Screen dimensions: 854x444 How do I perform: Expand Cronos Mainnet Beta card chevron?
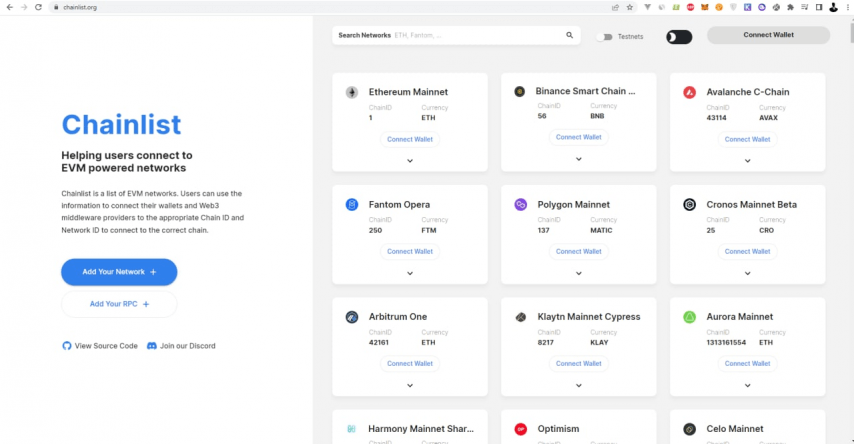pos(748,273)
